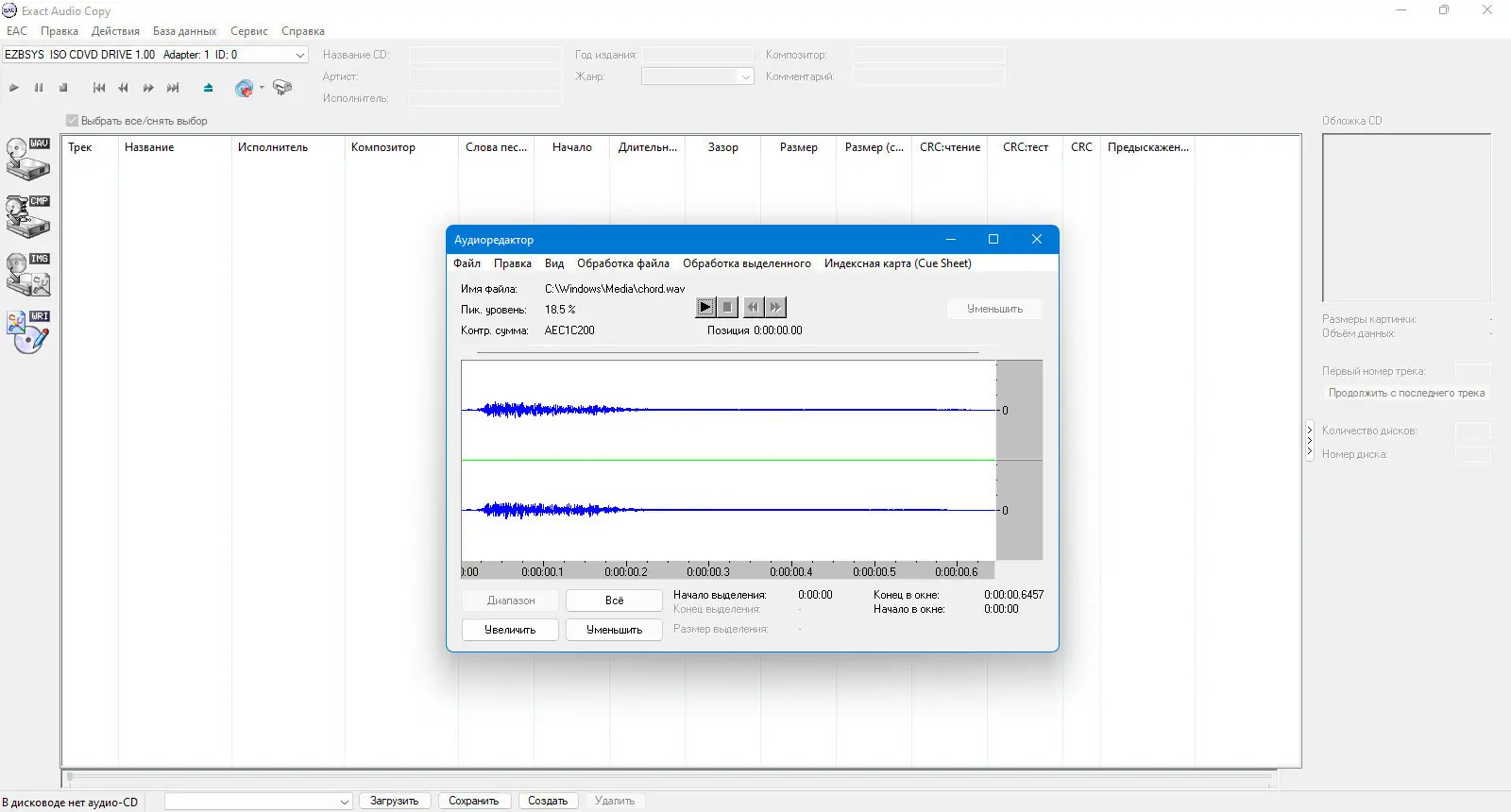1511x812 pixels.
Task: Open the EAC menu
Action: 17,31
